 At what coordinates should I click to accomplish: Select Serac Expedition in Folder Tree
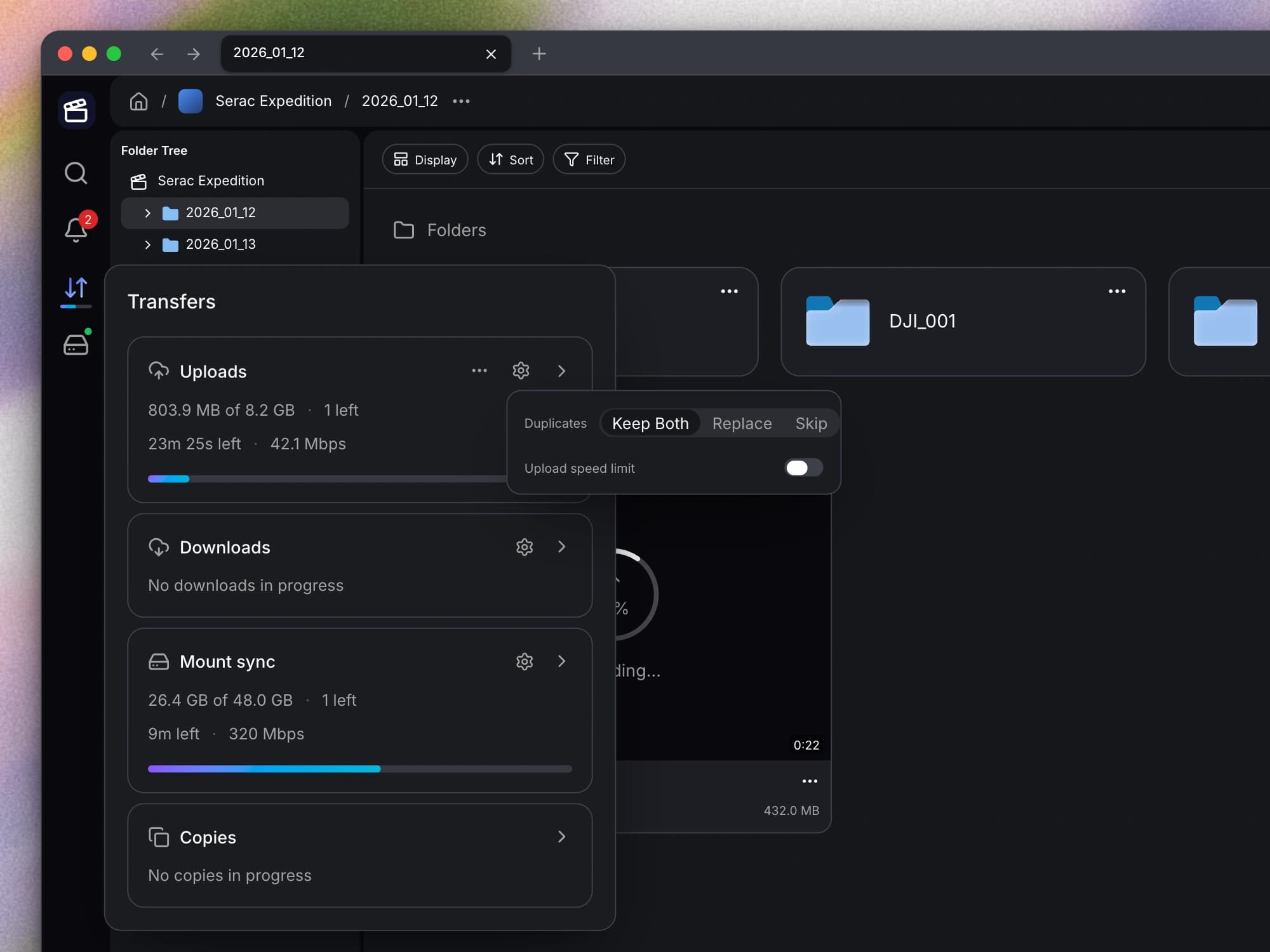(x=211, y=181)
